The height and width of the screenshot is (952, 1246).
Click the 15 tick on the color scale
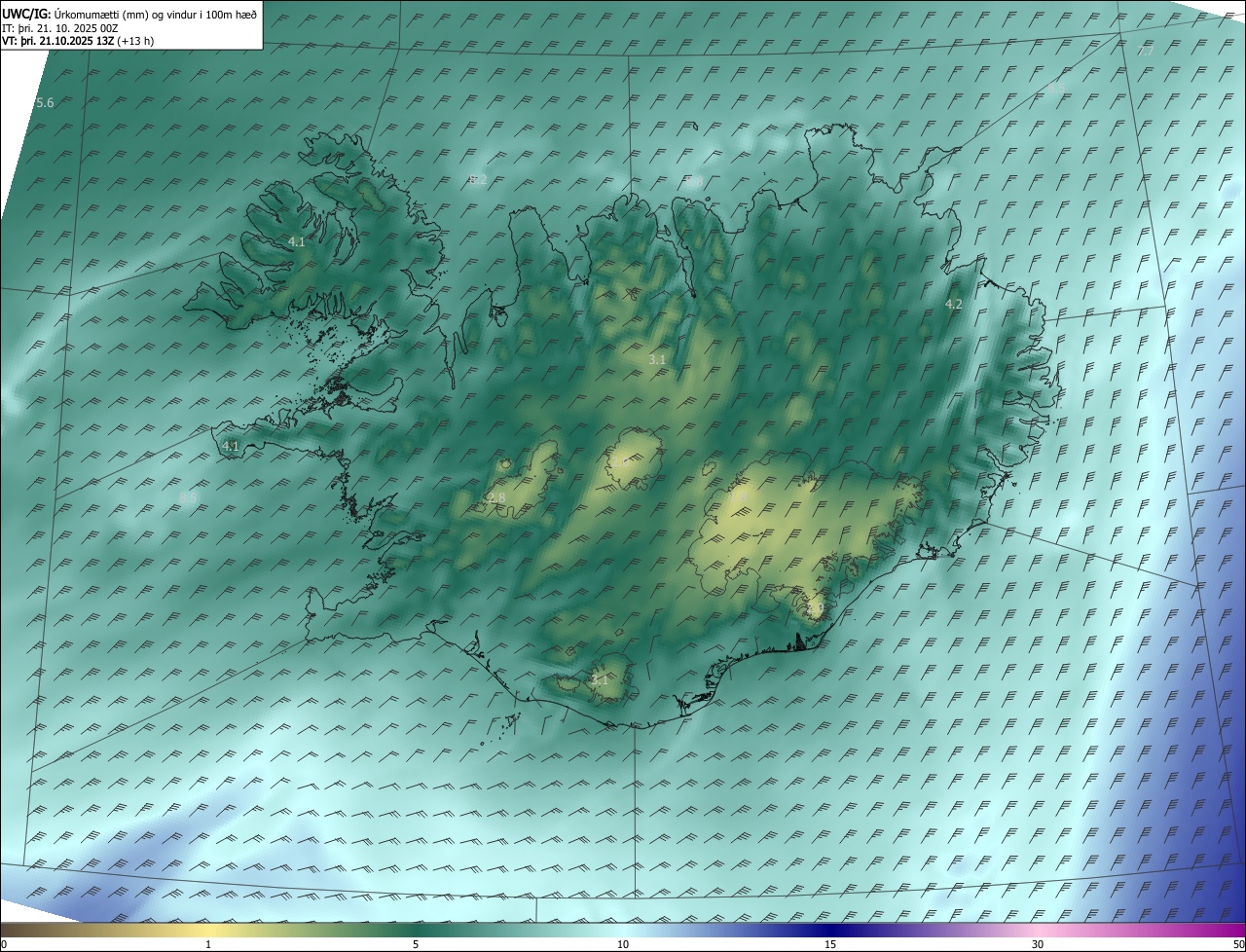(830, 944)
